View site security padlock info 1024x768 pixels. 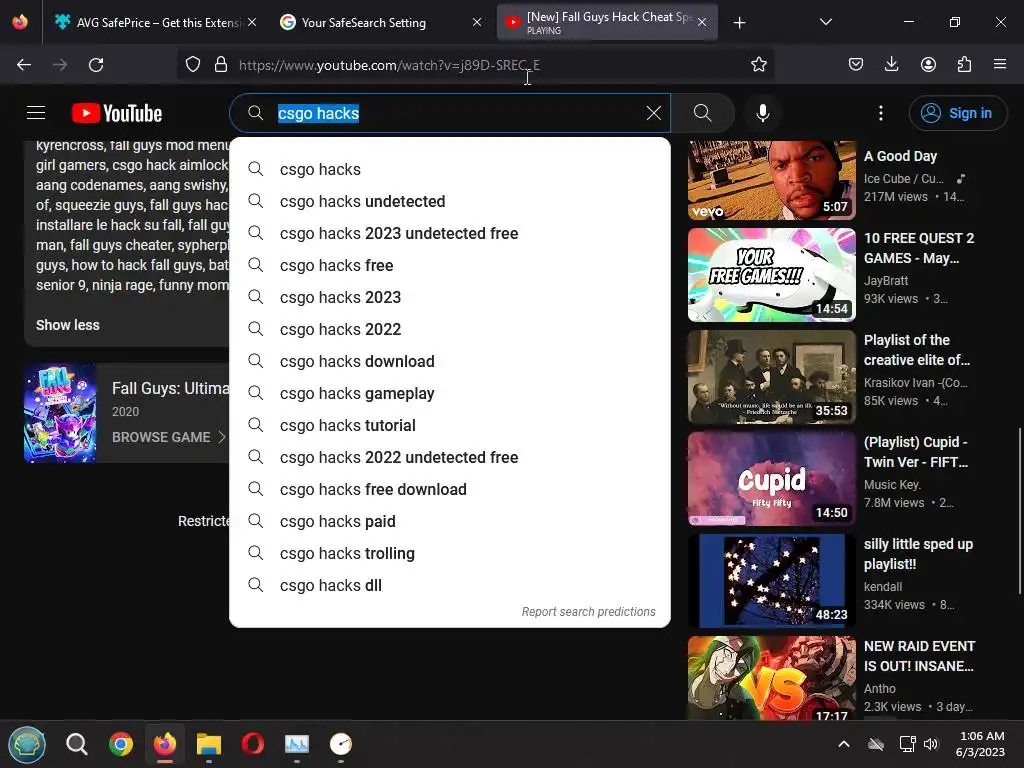[221, 64]
